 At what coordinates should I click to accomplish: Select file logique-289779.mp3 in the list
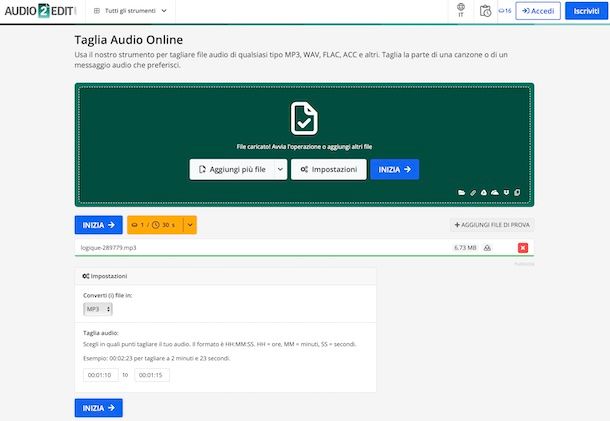click(x=109, y=247)
